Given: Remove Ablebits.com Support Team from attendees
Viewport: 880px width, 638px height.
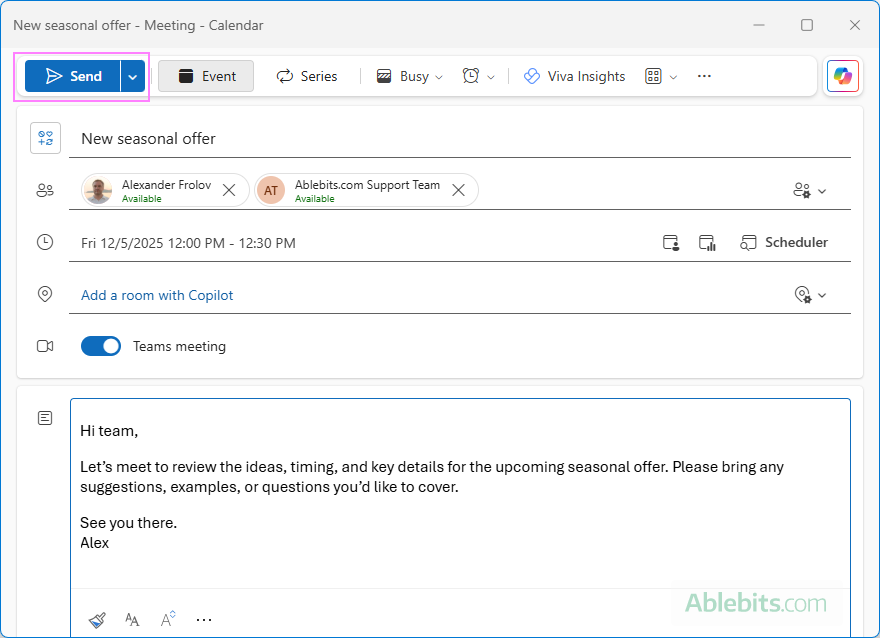Looking at the screenshot, I should (458, 189).
